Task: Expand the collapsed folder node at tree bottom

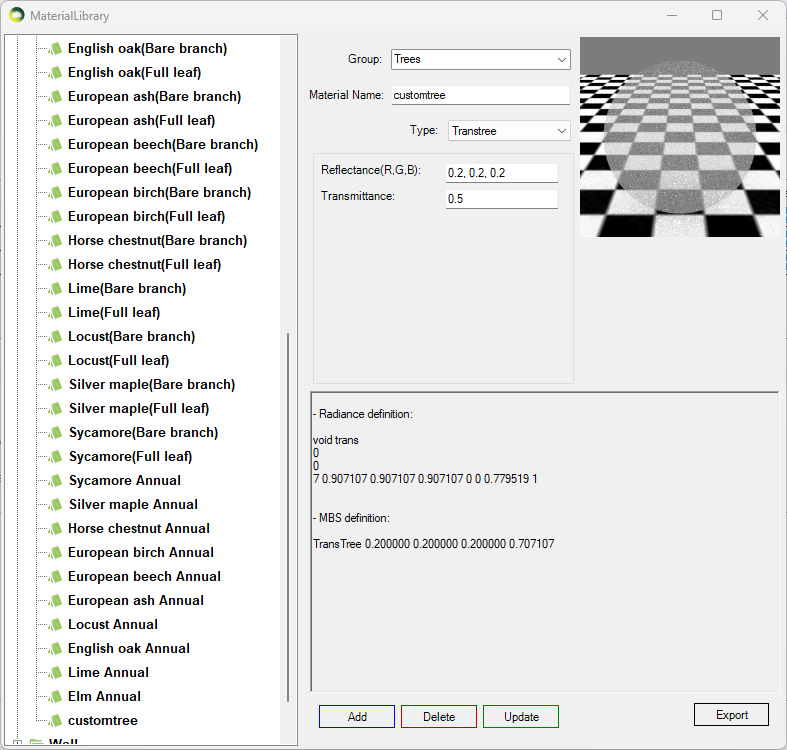Action: click(17, 743)
